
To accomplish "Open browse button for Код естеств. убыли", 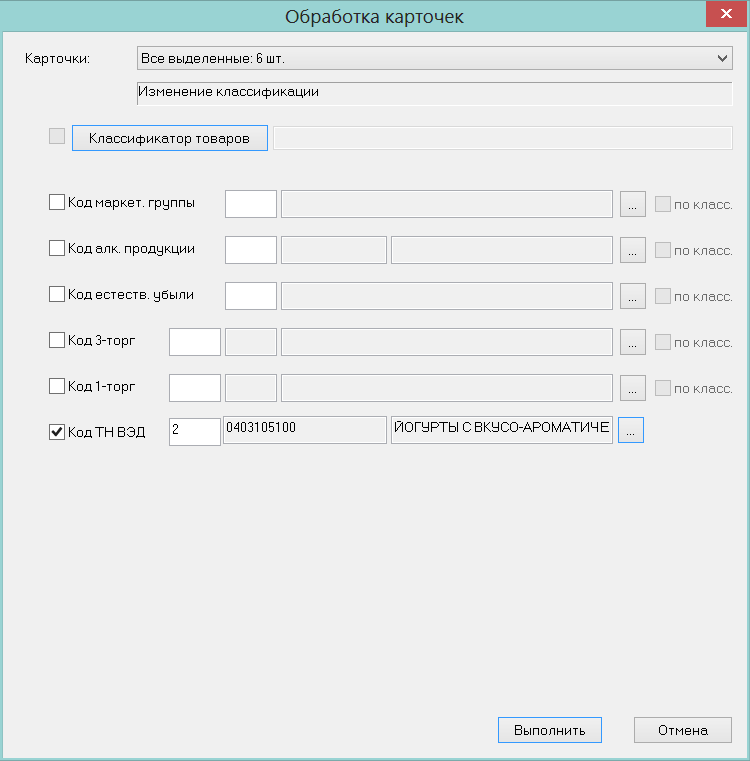I will point(633,296).
